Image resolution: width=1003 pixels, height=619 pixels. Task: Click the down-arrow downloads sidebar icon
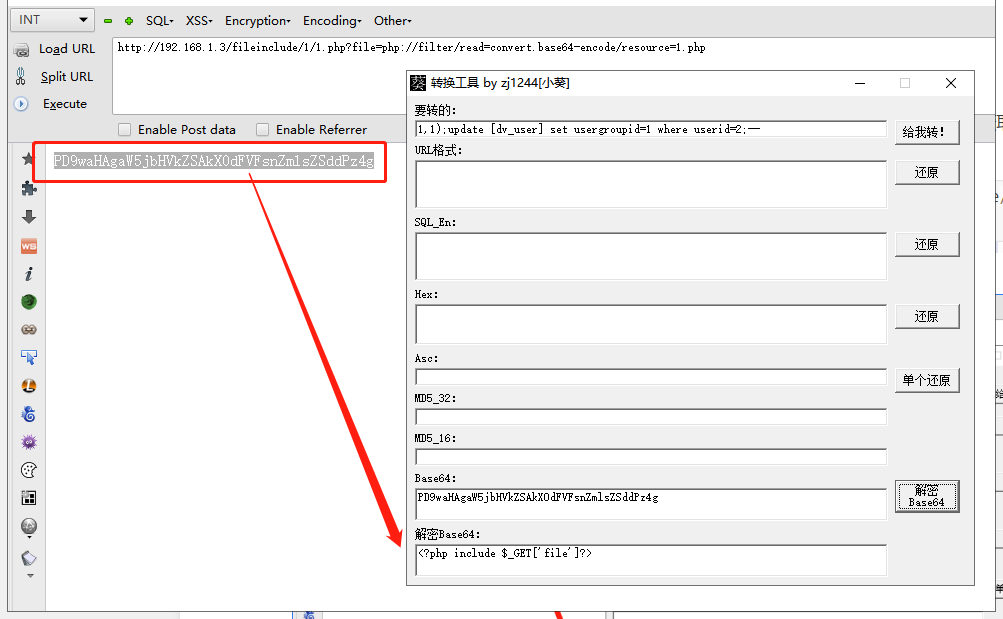29,217
